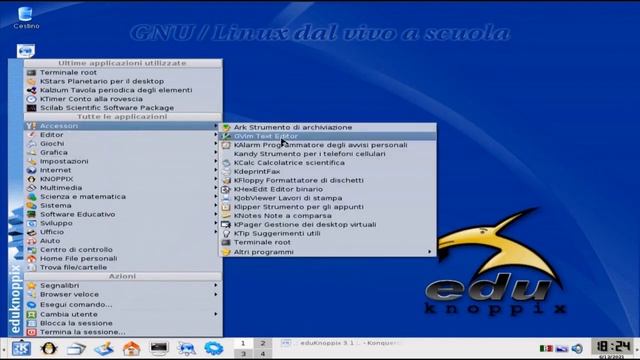Open KStars Planetario per il desktop
The image size is (640, 360).
[x=123, y=81]
